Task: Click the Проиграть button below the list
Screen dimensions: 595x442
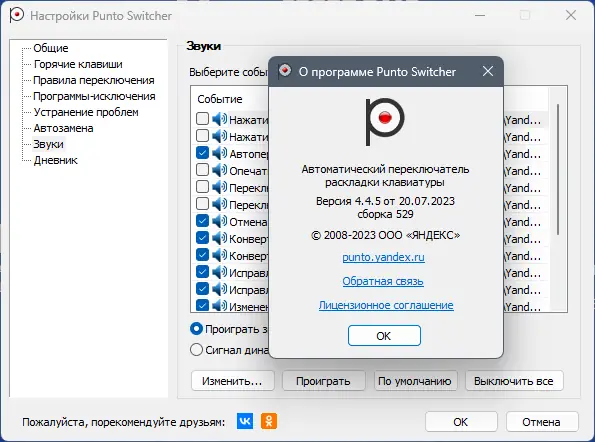Action: tap(323, 381)
